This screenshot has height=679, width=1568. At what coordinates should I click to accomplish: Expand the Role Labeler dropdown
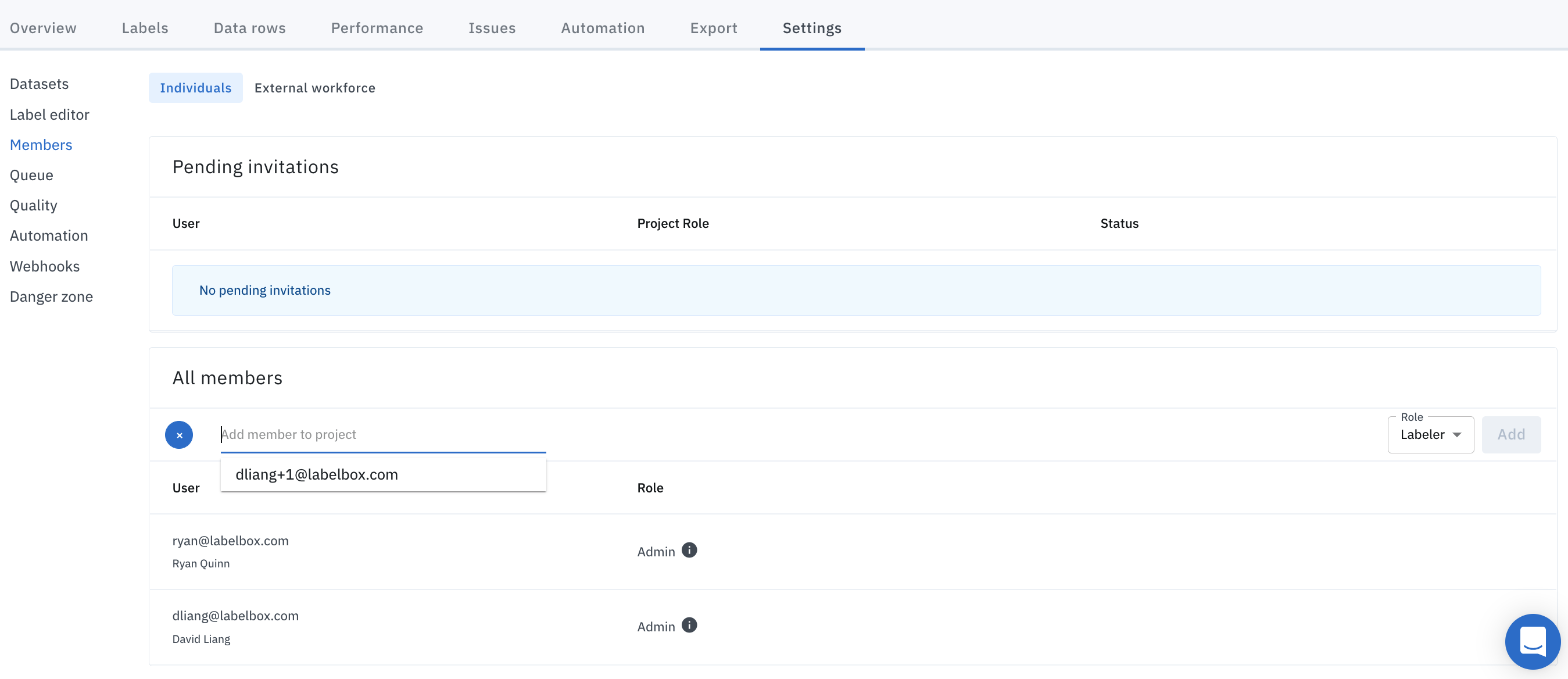click(1430, 435)
